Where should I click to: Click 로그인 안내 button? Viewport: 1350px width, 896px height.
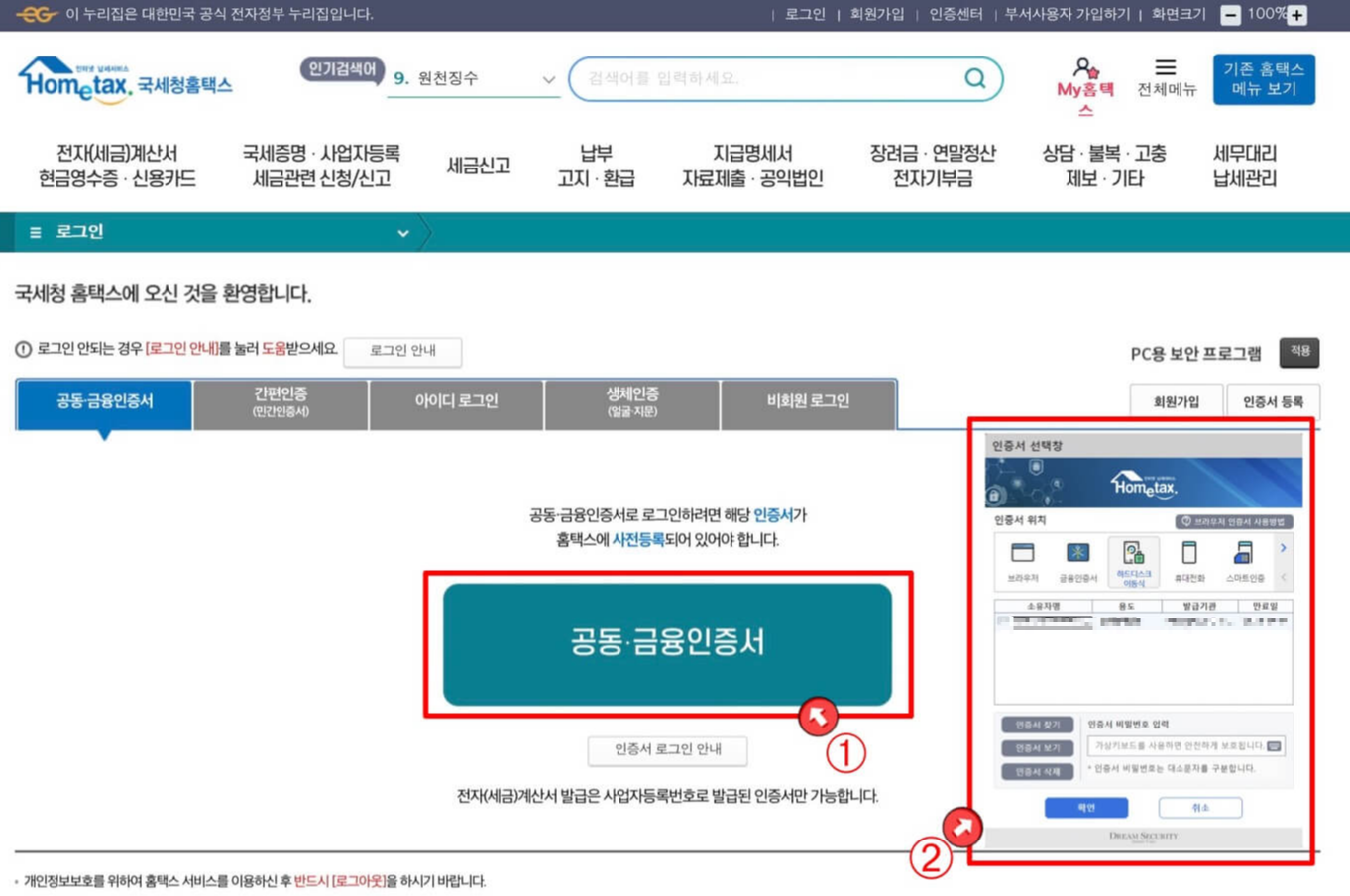402,351
